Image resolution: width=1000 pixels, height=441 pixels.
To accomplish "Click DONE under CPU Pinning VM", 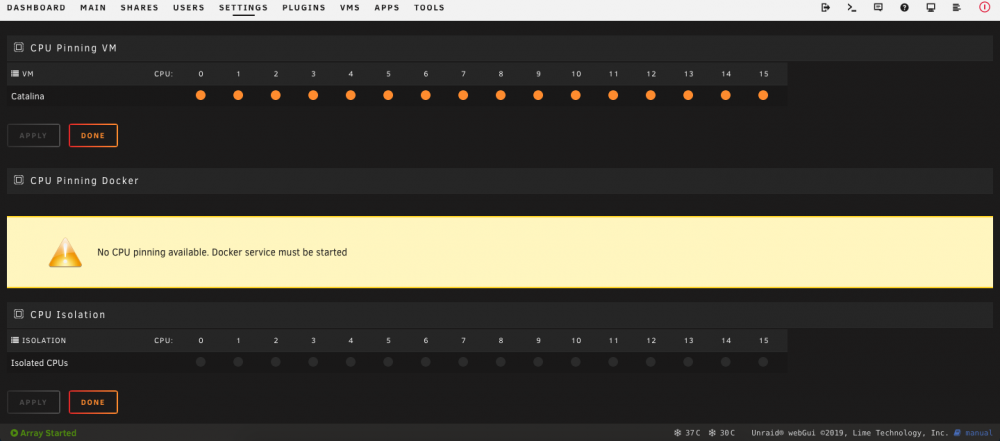I will [93, 135].
